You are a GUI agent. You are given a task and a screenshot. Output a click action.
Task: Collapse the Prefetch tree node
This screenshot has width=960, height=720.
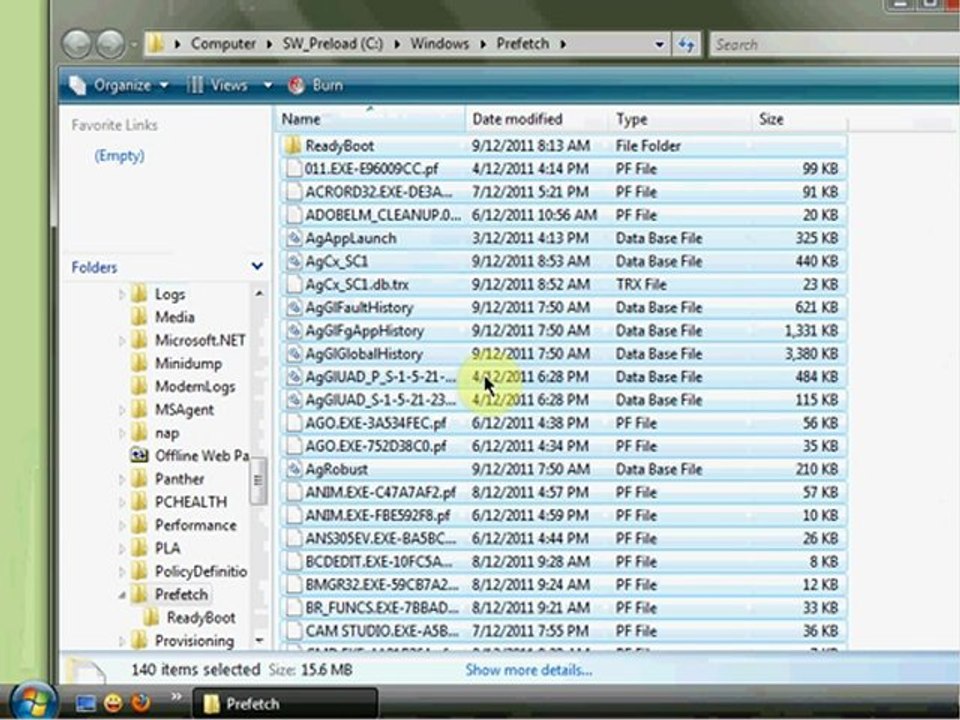(121, 594)
